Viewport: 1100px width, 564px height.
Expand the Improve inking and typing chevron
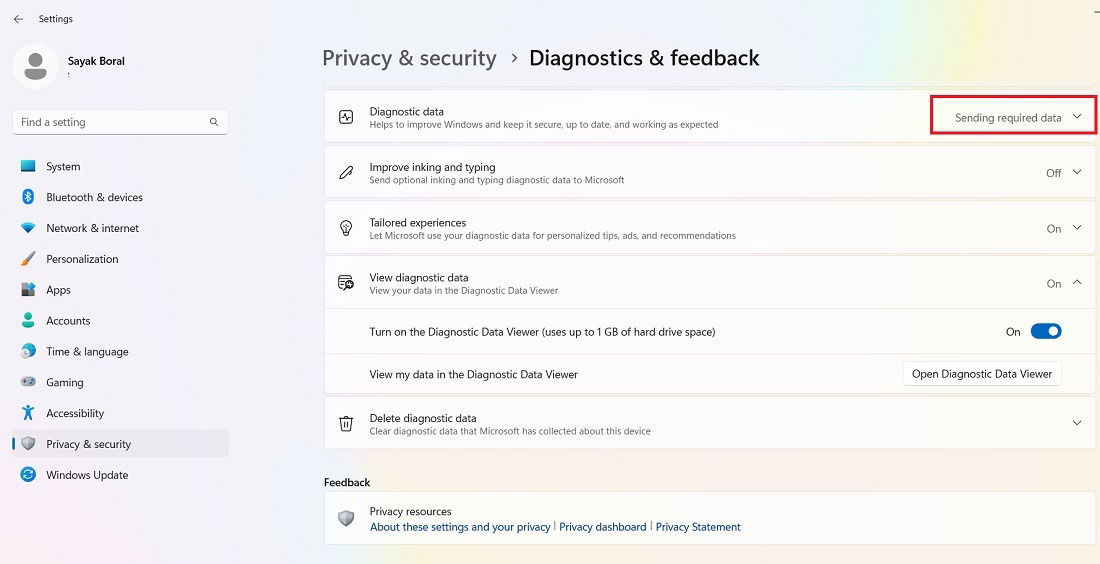click(x=1077, y=173)
